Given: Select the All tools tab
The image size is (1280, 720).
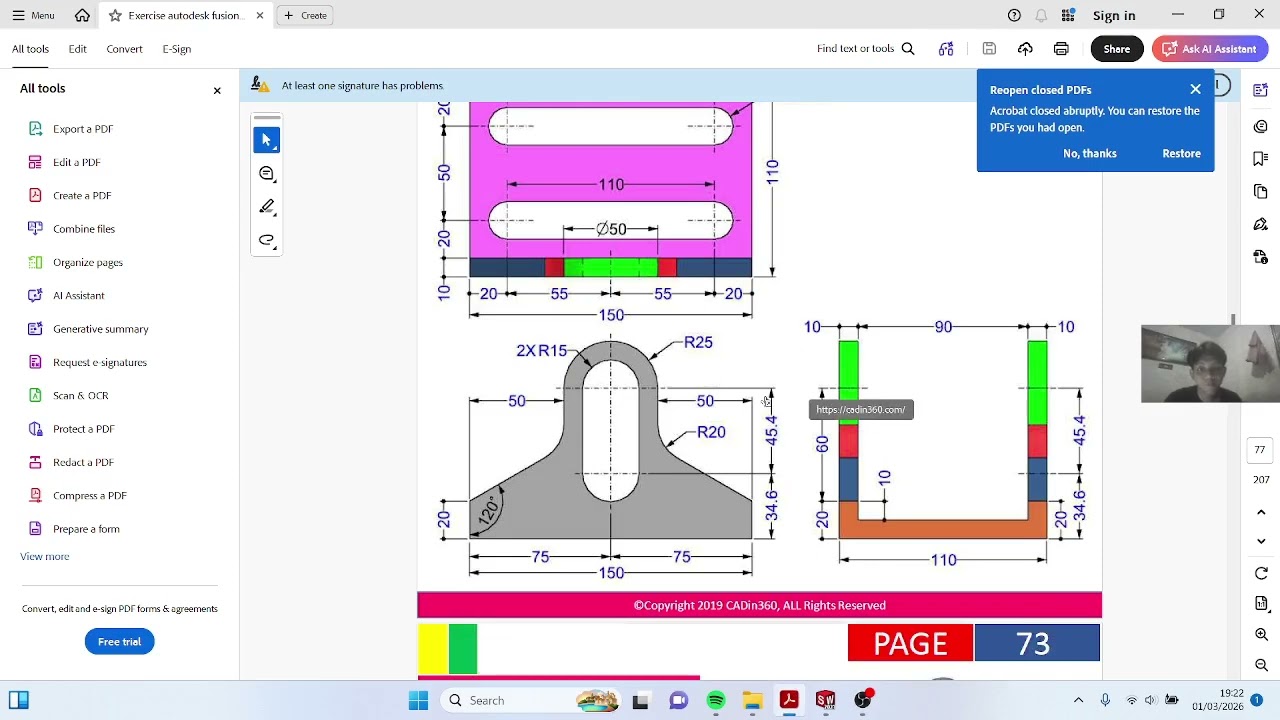Looking at the screenshot, I should tap(30, 48).
